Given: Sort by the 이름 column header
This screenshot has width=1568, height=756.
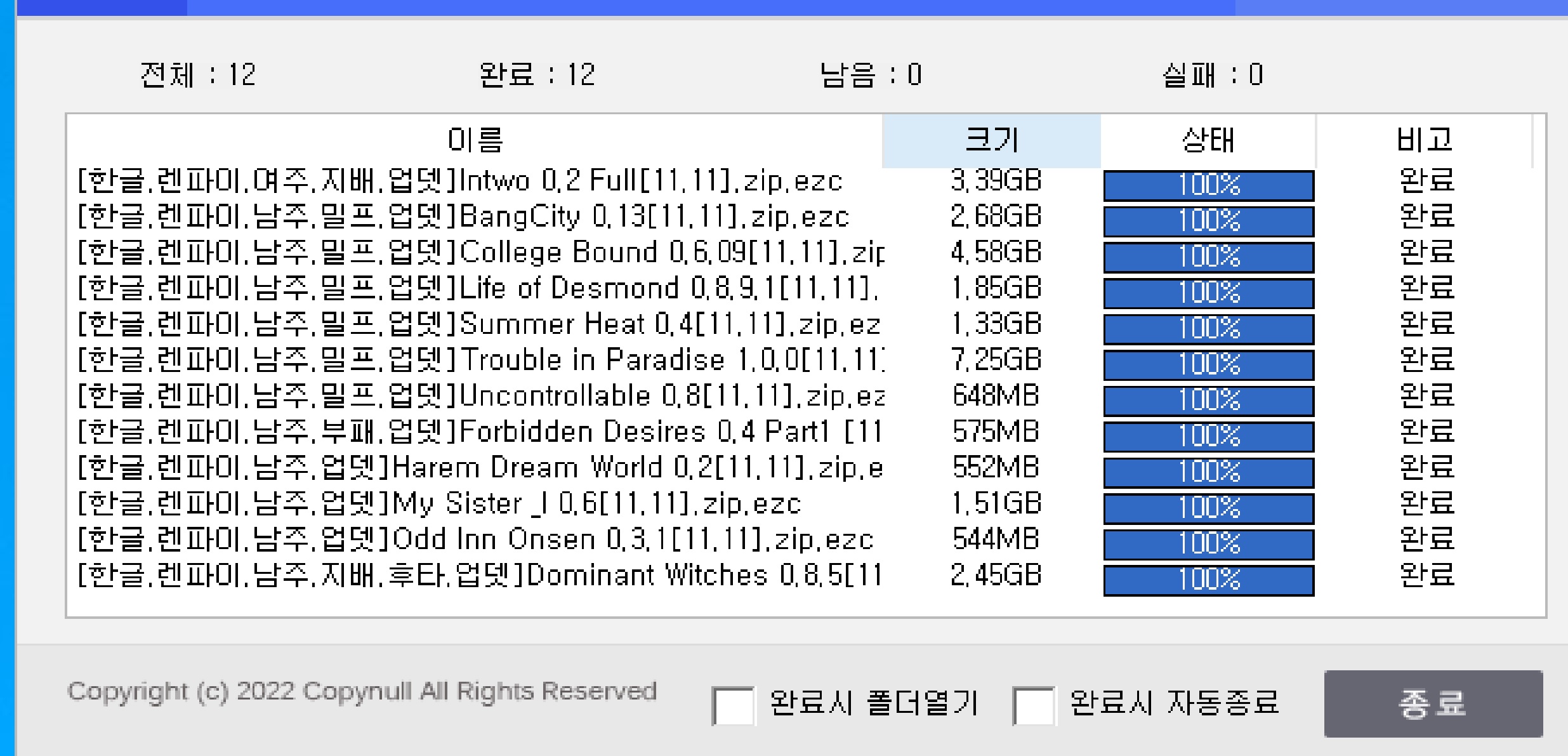Looking at the screenshot, I should point(475,140).
